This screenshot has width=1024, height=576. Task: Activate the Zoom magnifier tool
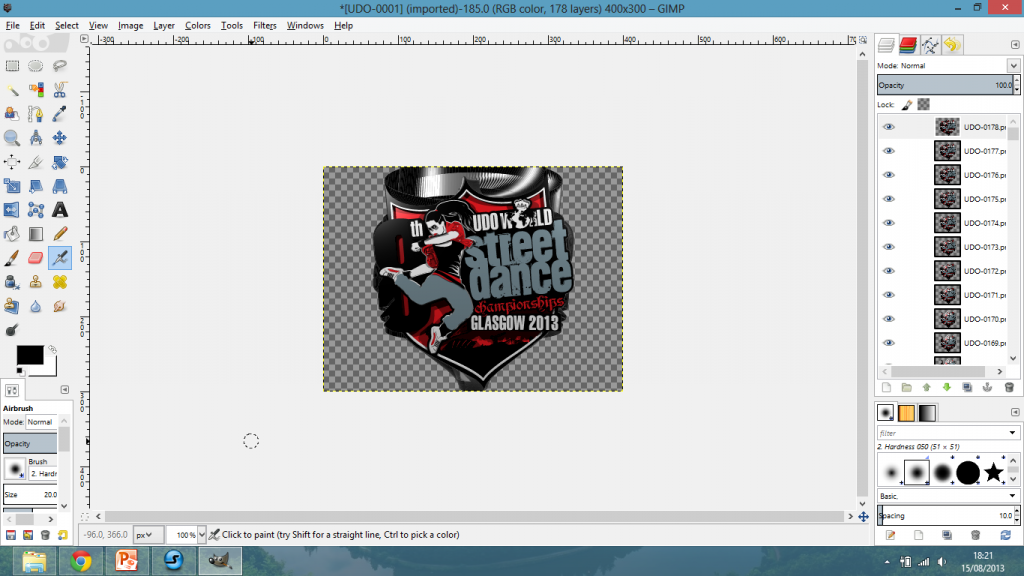click(x=12, y=138)
